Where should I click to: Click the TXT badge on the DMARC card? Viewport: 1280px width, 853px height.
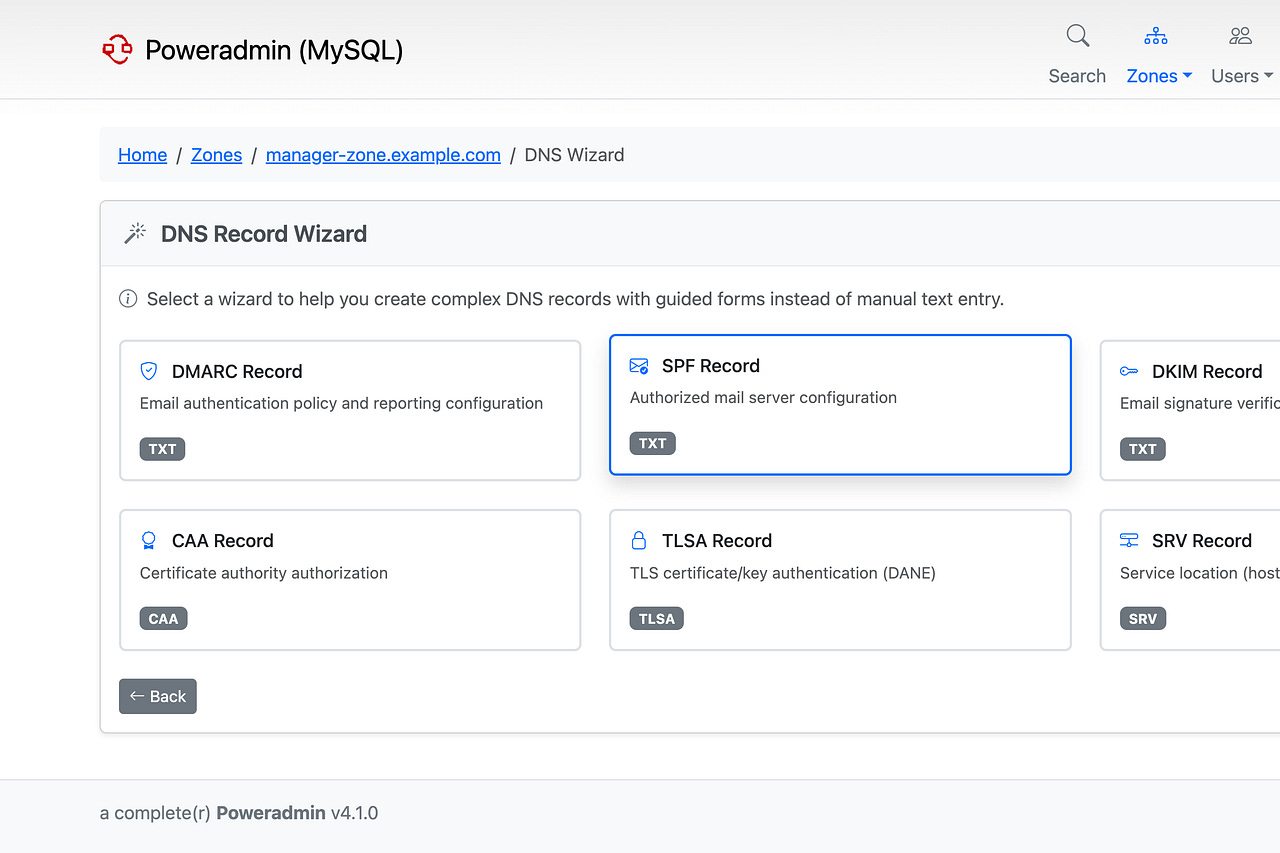click(162, 449)
